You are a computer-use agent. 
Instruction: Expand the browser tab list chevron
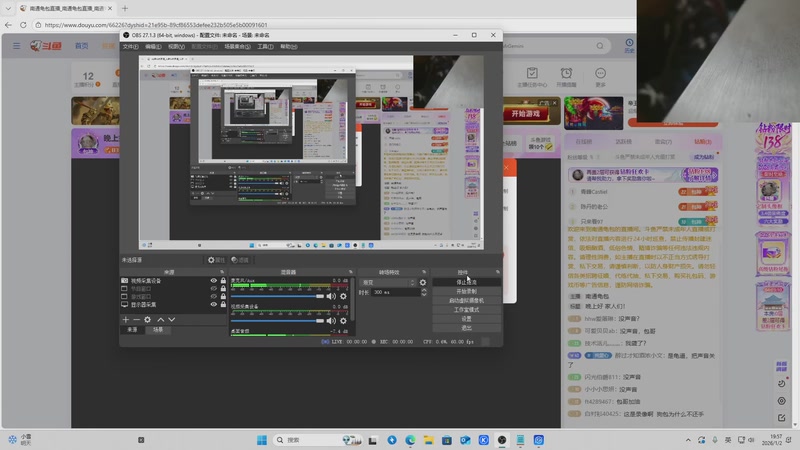pos(8,8)
